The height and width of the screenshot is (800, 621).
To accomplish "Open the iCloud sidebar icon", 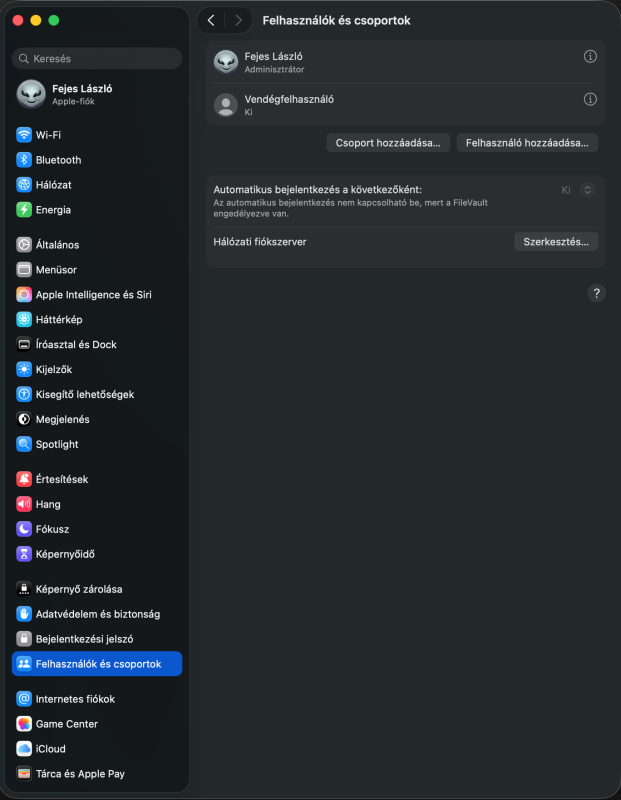I will 24,749.
